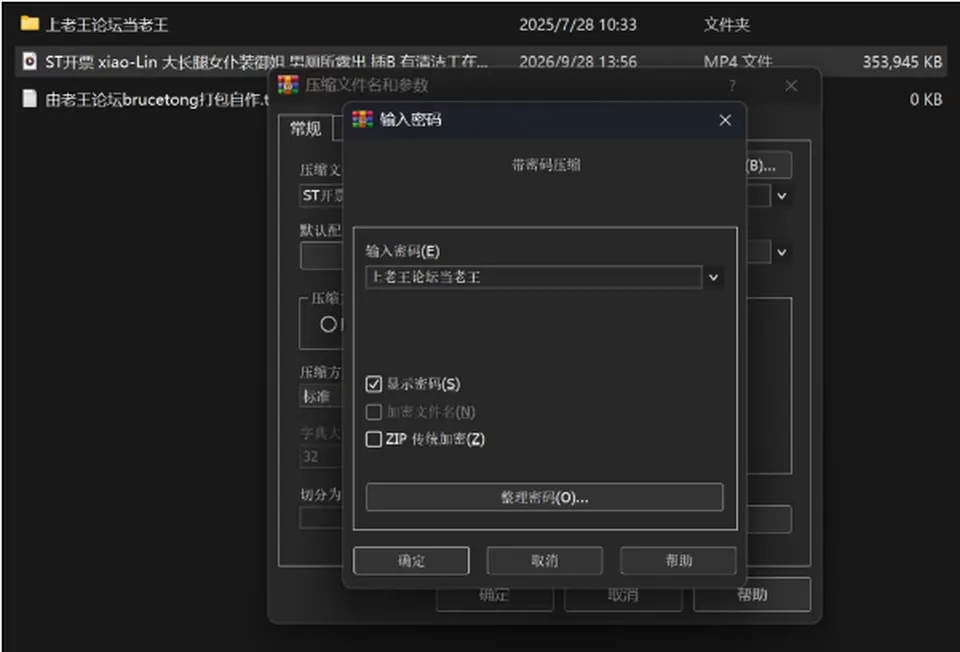Click the (B)... browse button
960x652 pixels.
tap(768, 165)
